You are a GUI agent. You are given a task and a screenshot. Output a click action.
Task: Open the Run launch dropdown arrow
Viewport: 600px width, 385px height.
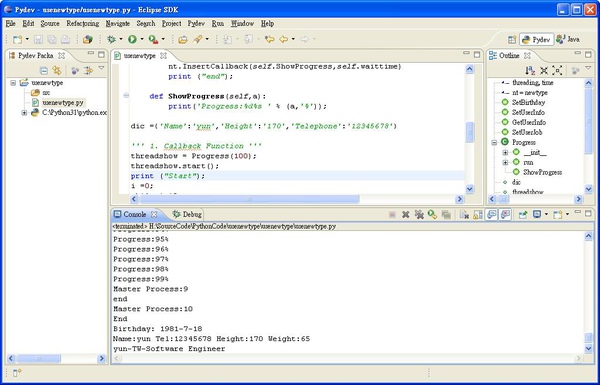(x=142, y=39)
